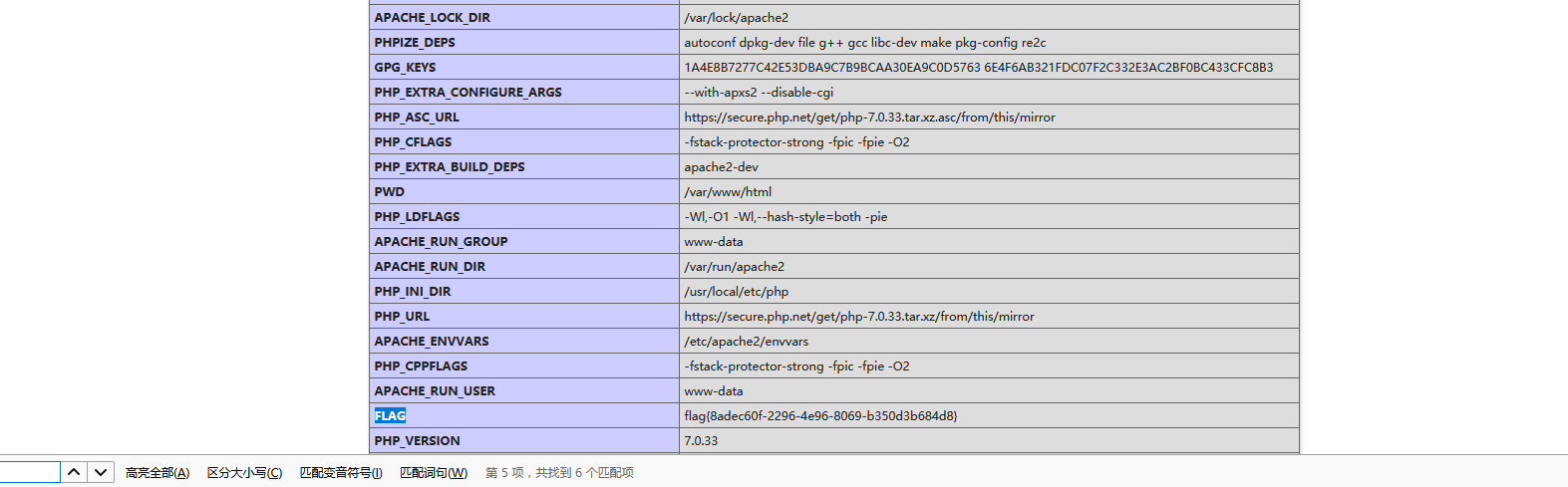Image resolution: width=1568 pixels, height=487 pixels.
Task: Focus the find bar search input field
Action: click(29, 472)
